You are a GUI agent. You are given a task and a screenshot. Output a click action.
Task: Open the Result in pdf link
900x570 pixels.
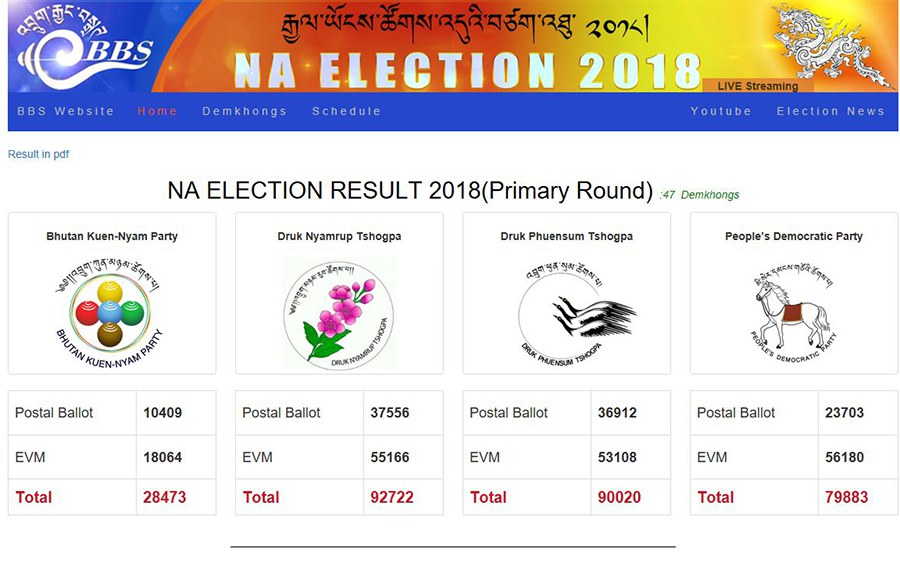[38, 154]
